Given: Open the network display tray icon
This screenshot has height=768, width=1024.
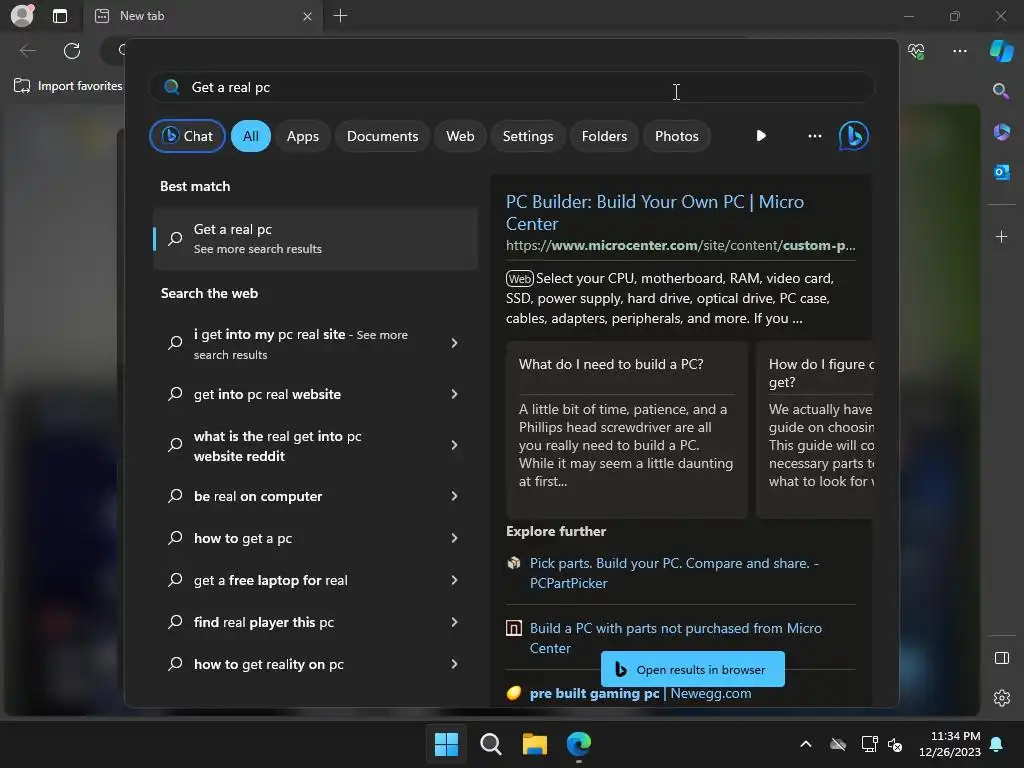Looking at the screenshot, I should pyautogui.click(x=869, y=744).
